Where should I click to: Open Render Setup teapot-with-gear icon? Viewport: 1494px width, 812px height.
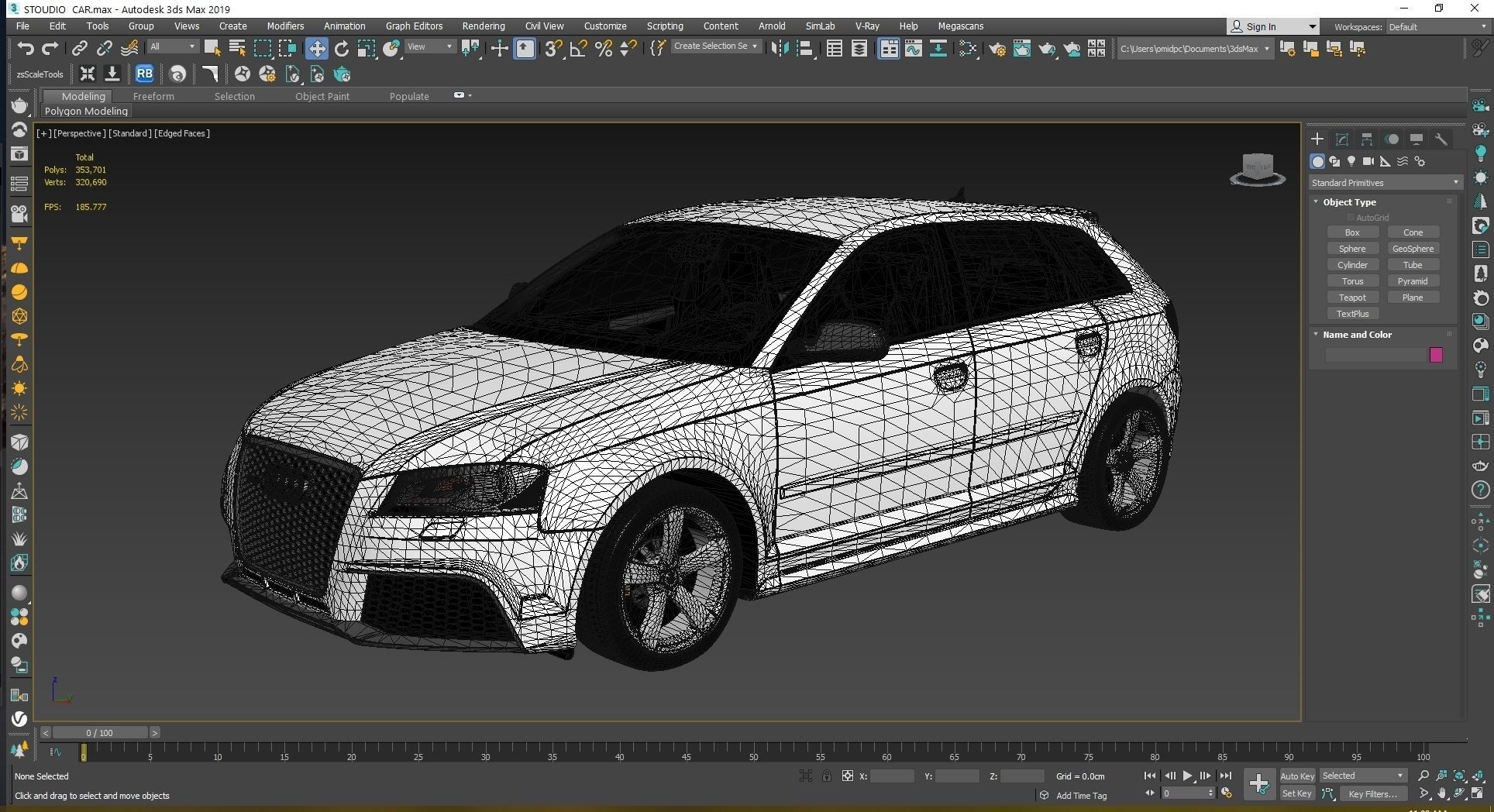(x=997, y=49)
